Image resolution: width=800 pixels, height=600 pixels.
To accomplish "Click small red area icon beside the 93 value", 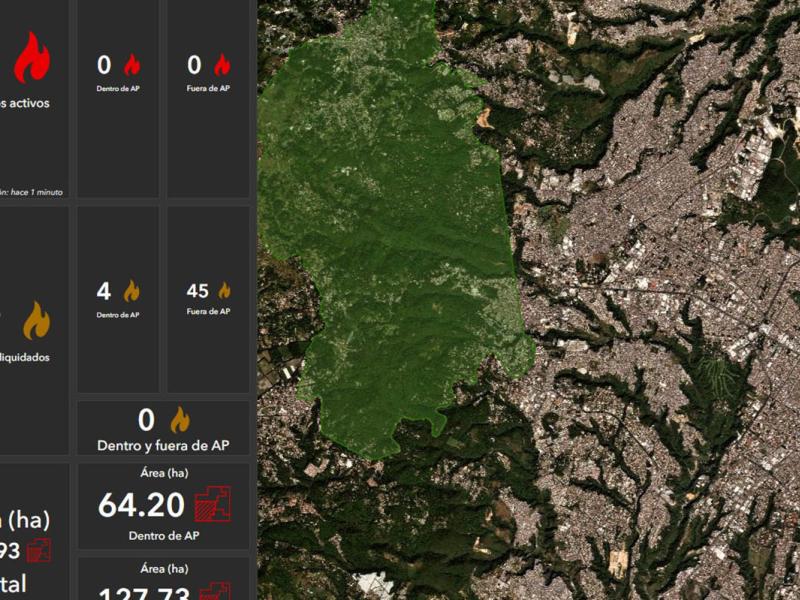I will [39, 550].
